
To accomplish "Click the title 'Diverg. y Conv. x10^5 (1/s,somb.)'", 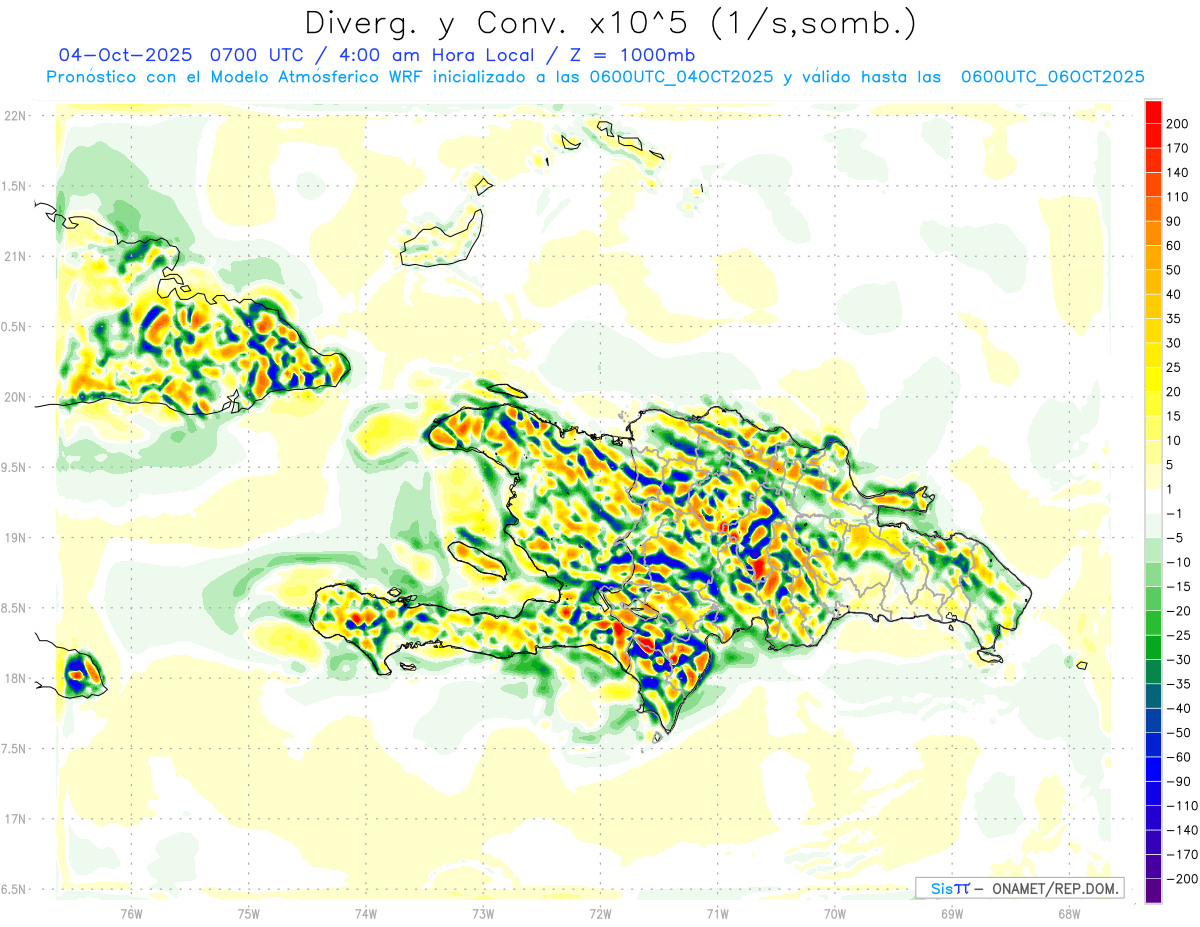I will point(609,22).
